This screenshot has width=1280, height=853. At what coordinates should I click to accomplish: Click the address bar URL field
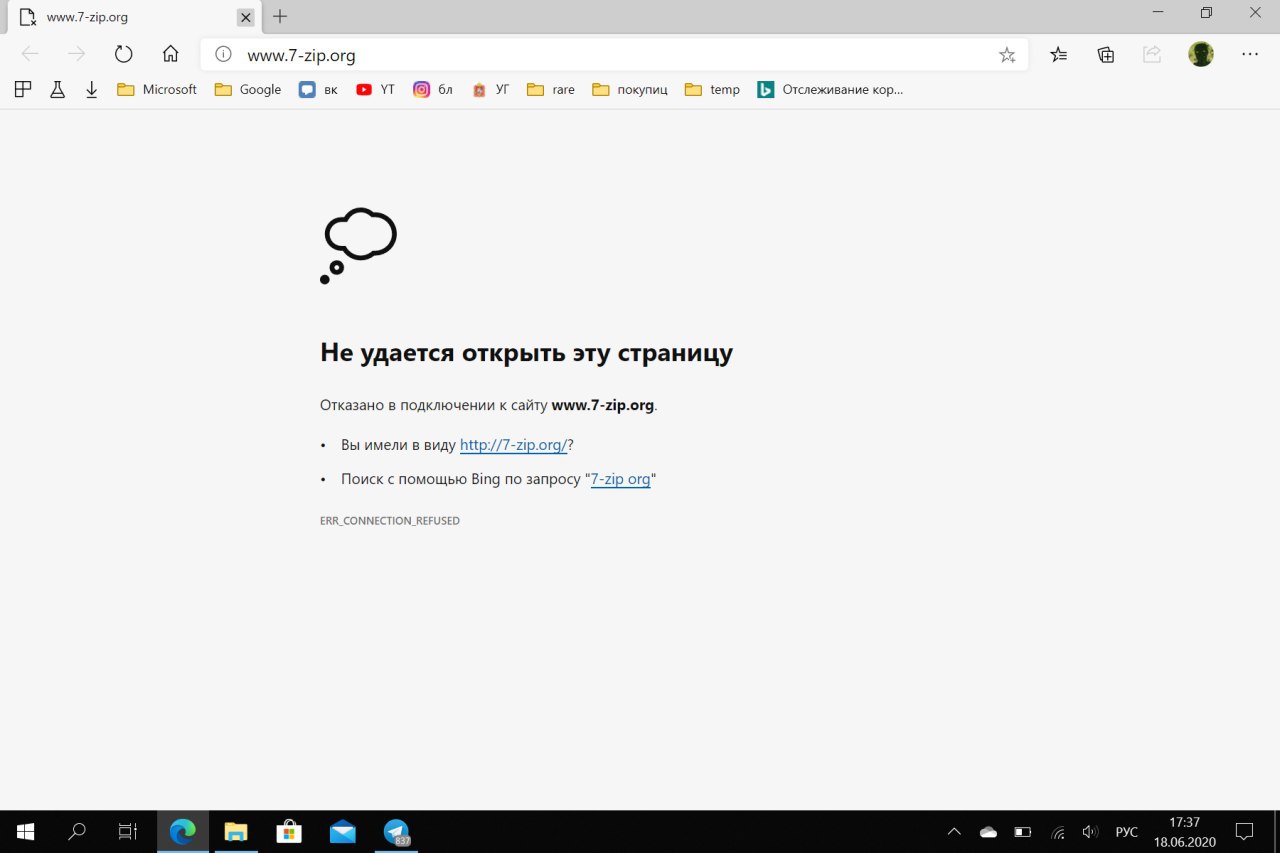click(x=615, y=55)
